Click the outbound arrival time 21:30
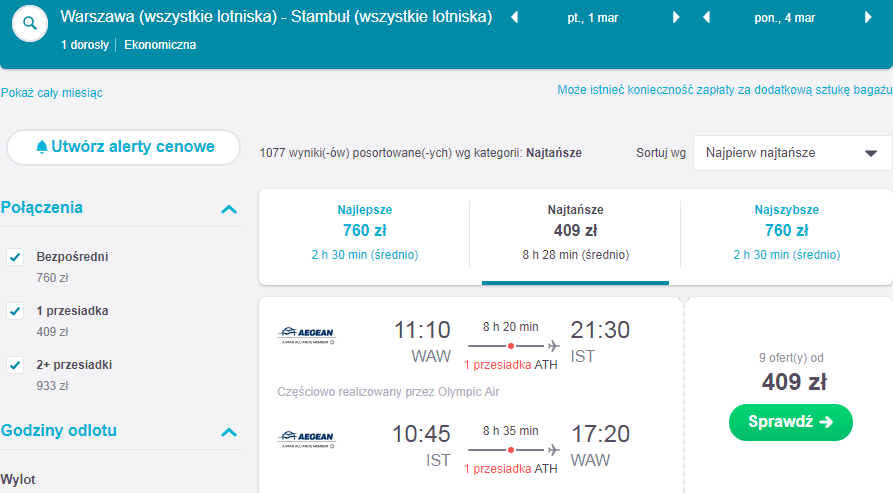The height and width of the screenshot is (493, 893). [x=600, y=330]
